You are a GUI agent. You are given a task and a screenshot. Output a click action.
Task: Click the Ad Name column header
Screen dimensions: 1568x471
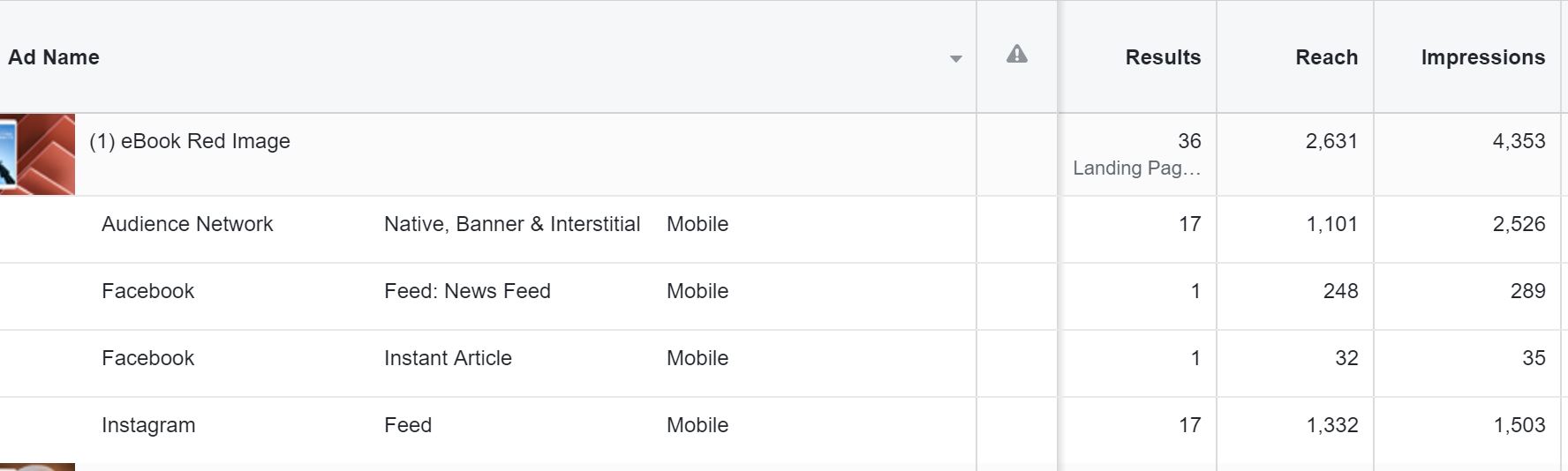[x=54, y=57]
